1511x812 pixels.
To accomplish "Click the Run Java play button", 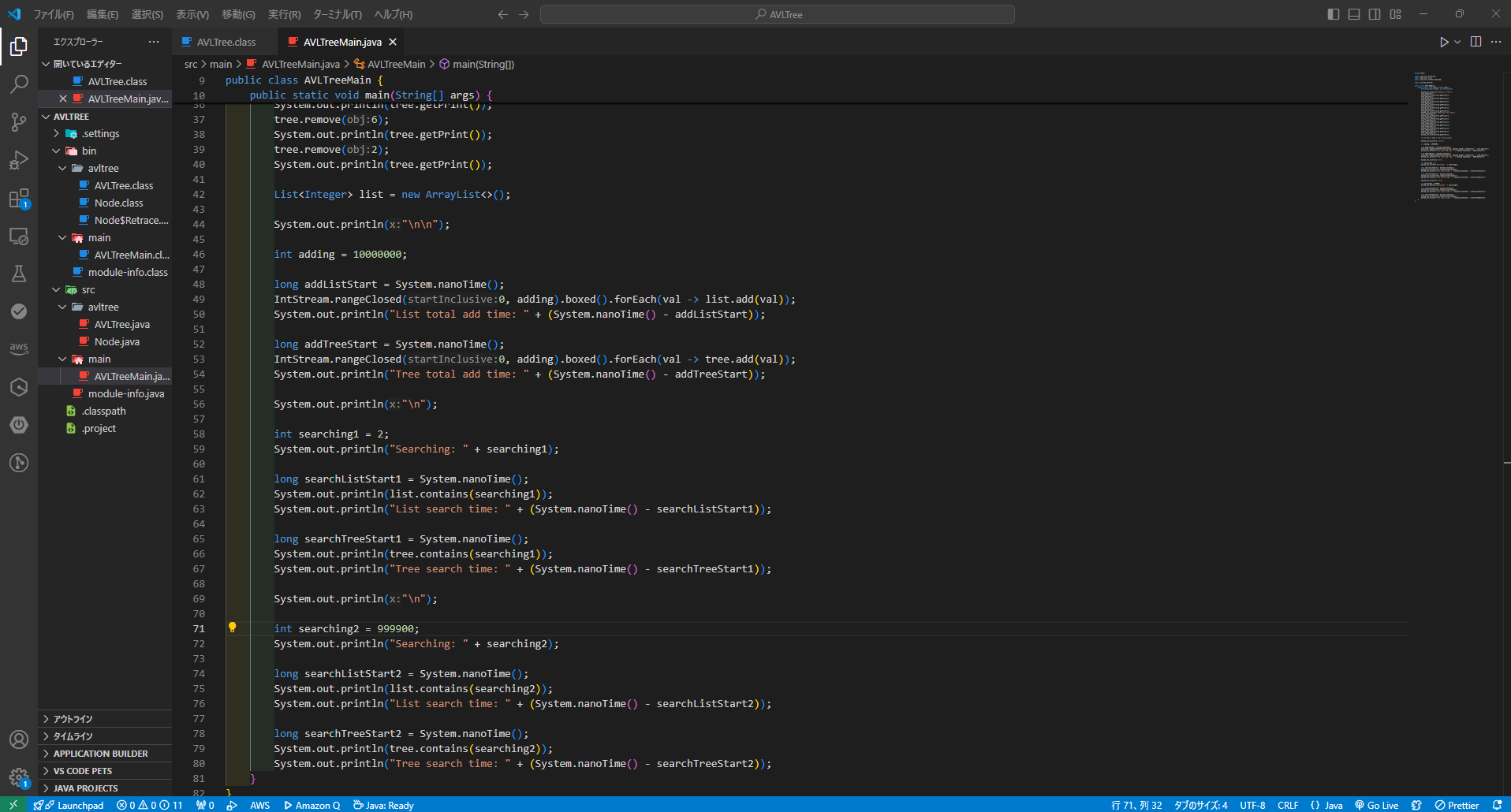I will 1443,42.
